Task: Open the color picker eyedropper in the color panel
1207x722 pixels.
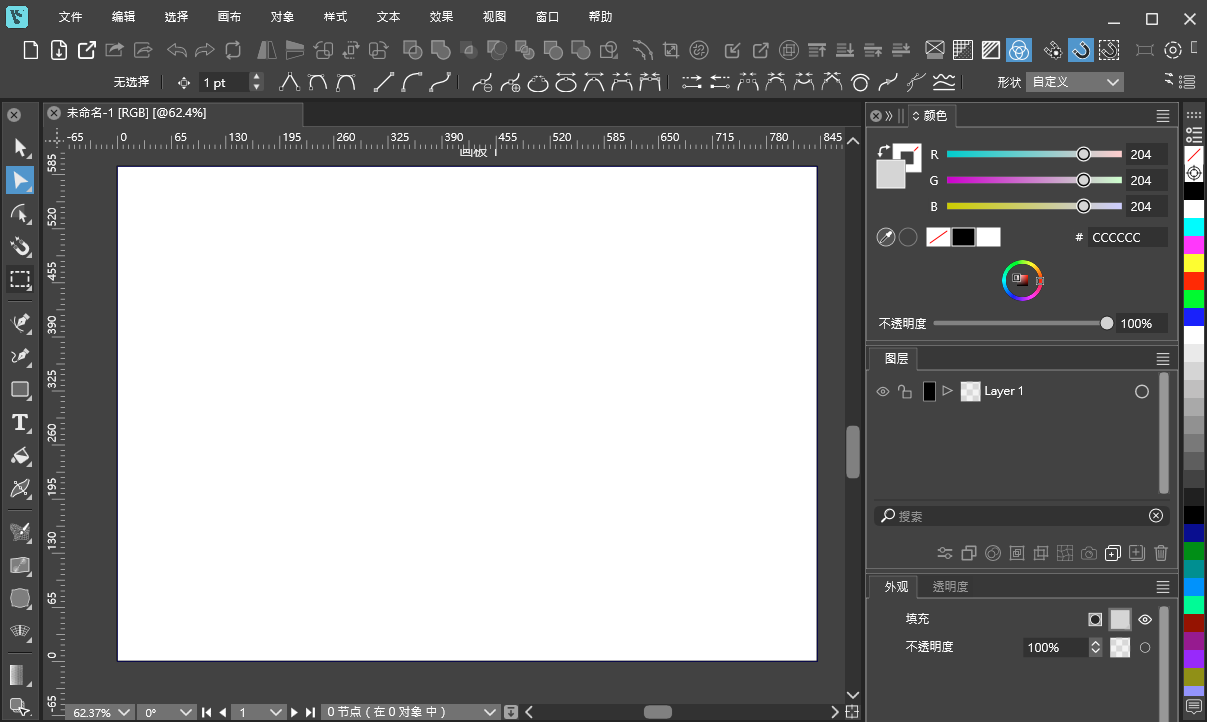Action: (x=886, y=236)
